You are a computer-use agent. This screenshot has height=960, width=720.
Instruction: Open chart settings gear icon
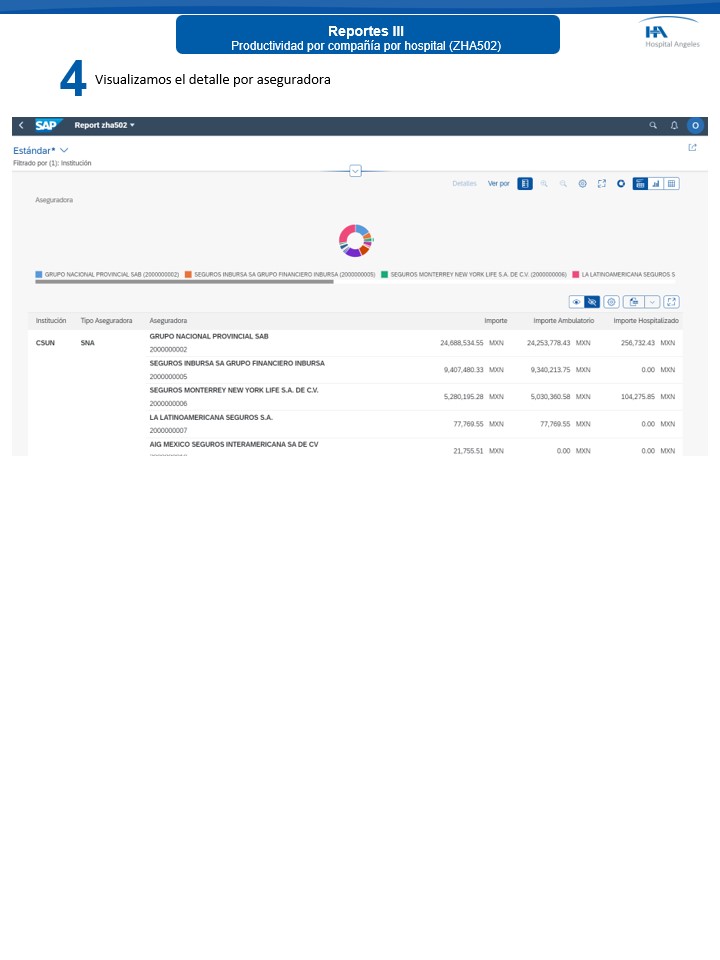[582, 184]
